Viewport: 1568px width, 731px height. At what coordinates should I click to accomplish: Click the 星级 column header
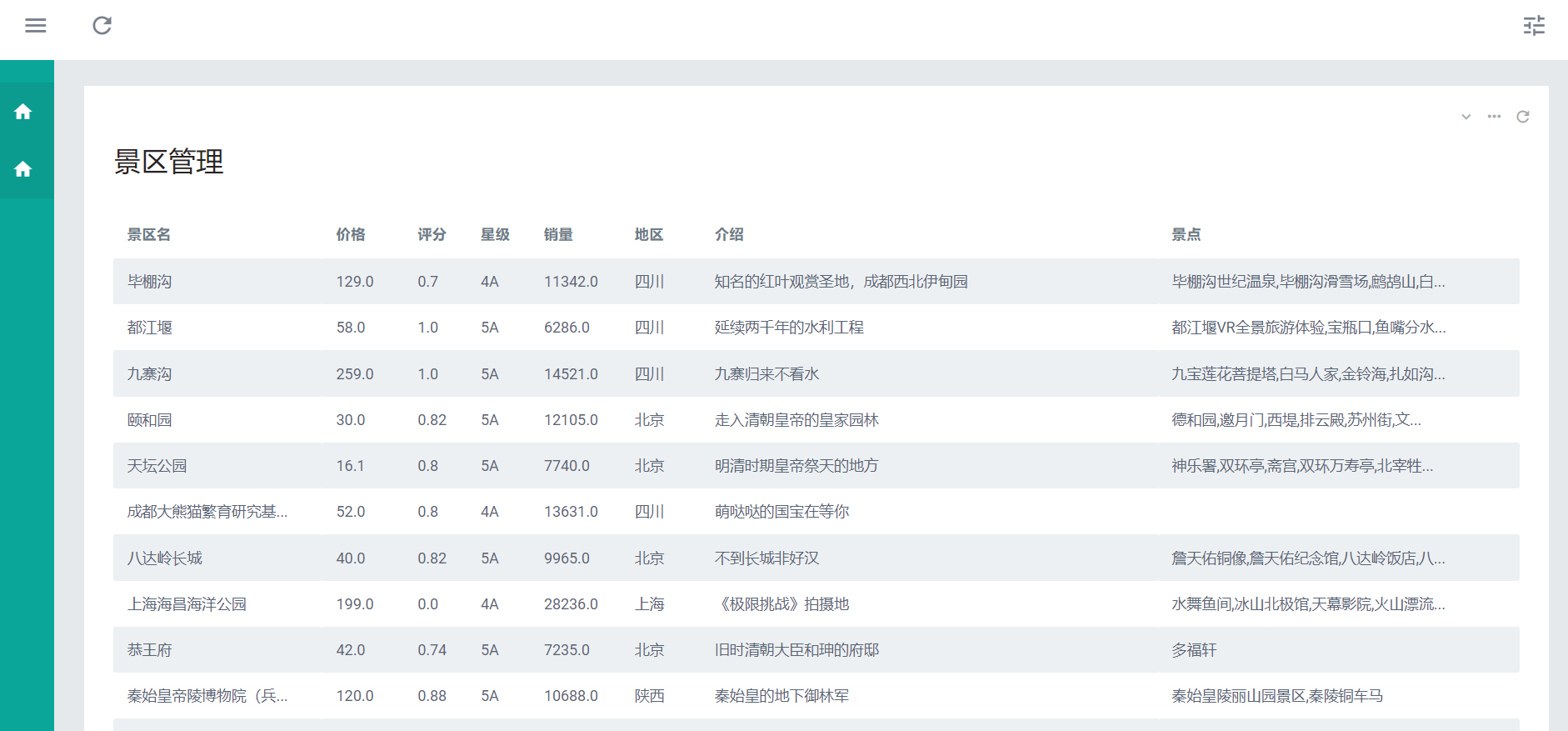[495, 235]
